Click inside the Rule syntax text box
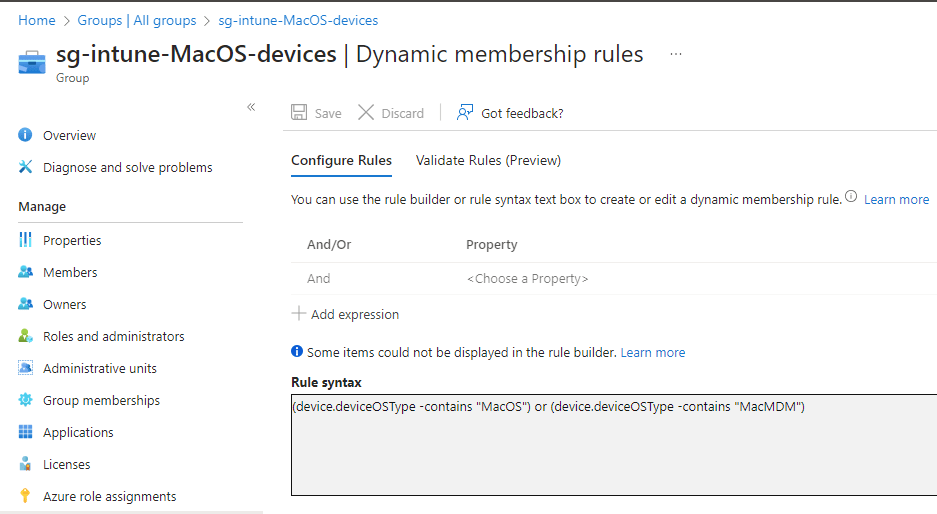The image size is (937, 514). point(614,445)
